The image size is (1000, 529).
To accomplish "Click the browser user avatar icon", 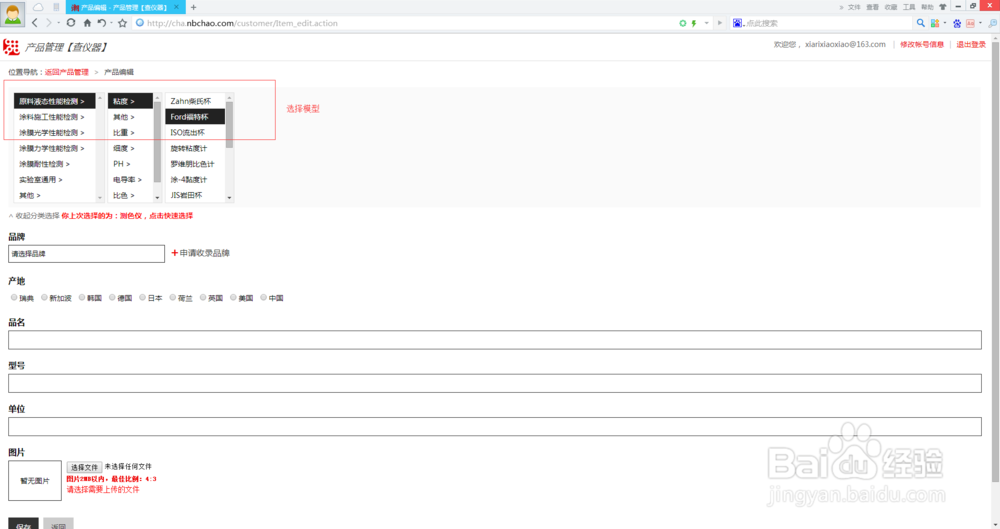I will coord(13,13).
